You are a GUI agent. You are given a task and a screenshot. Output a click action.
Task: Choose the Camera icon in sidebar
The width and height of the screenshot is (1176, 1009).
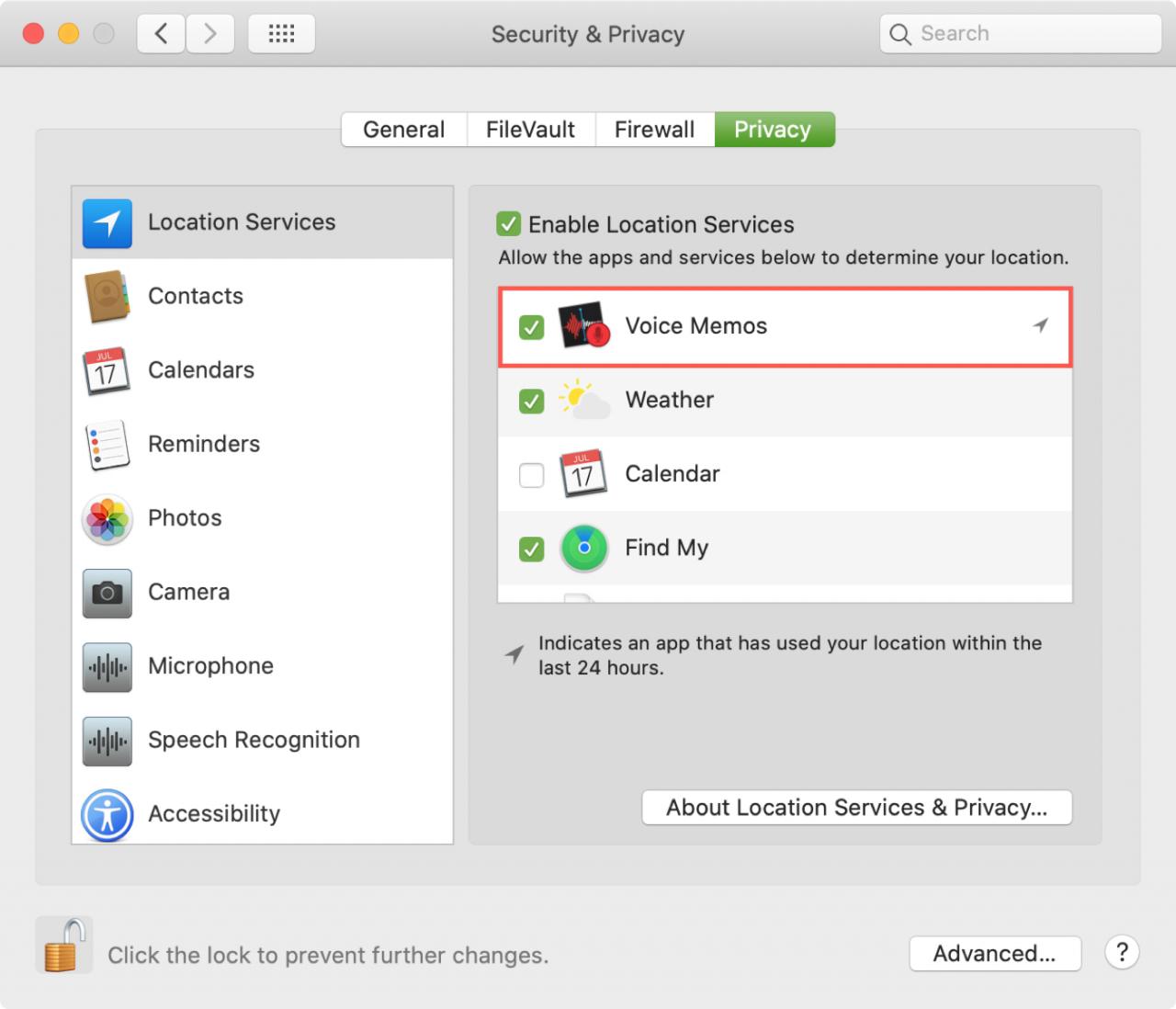pos(107,593)
